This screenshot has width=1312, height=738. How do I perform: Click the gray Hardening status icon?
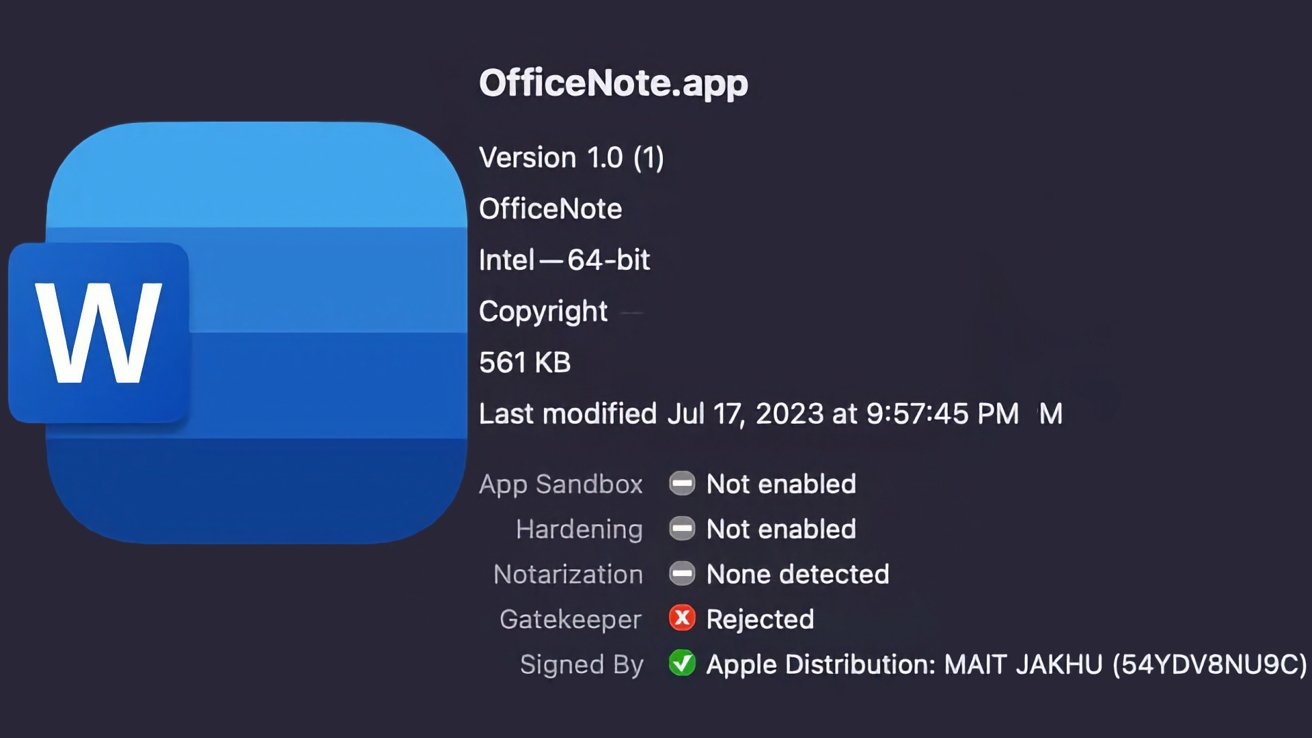click(682, 529)
